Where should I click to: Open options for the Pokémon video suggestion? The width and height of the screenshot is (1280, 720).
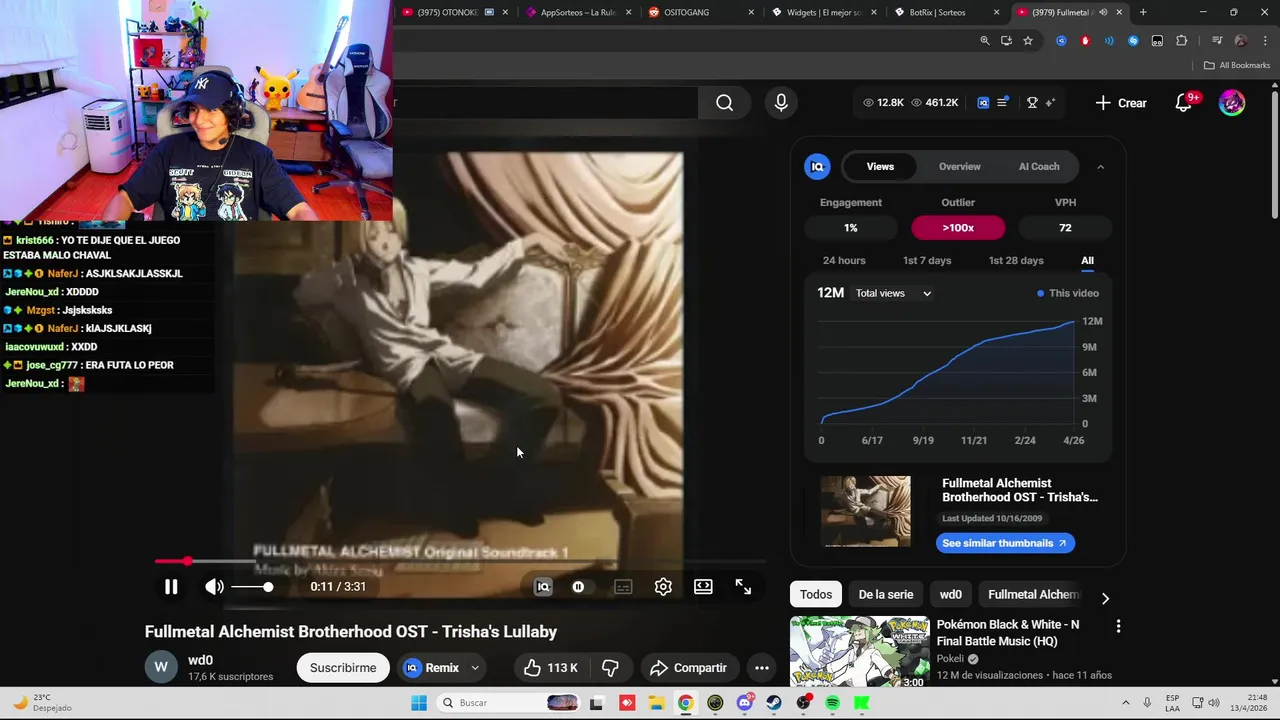click(1118, 626)
